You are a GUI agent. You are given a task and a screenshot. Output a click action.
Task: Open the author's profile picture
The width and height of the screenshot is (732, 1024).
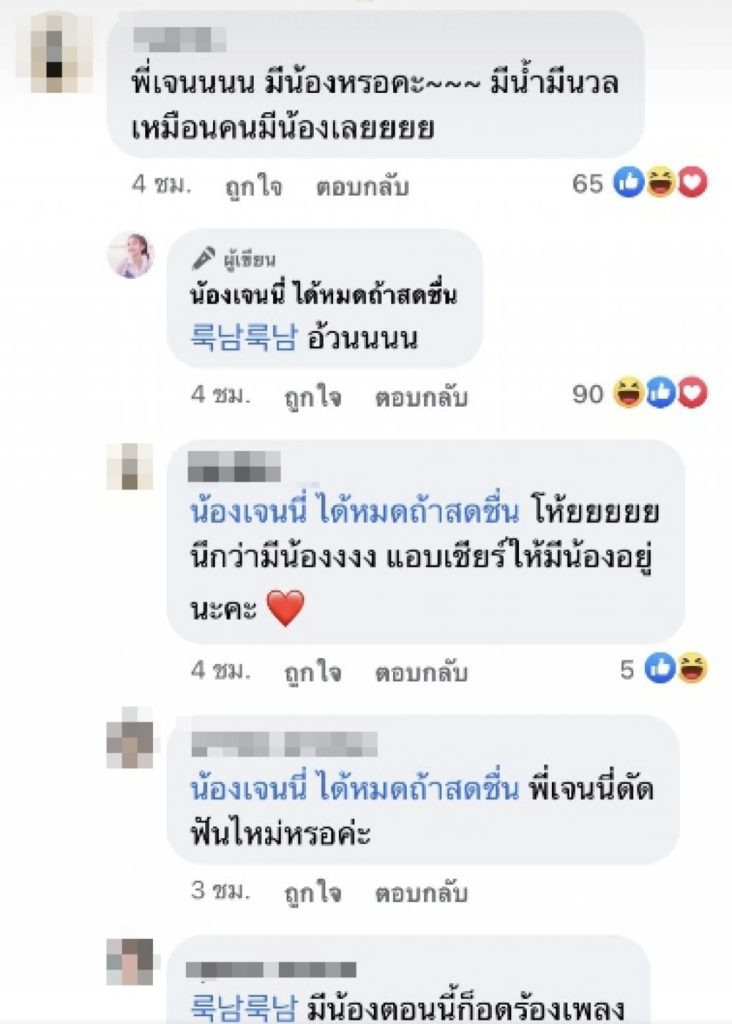click(131, 255)
